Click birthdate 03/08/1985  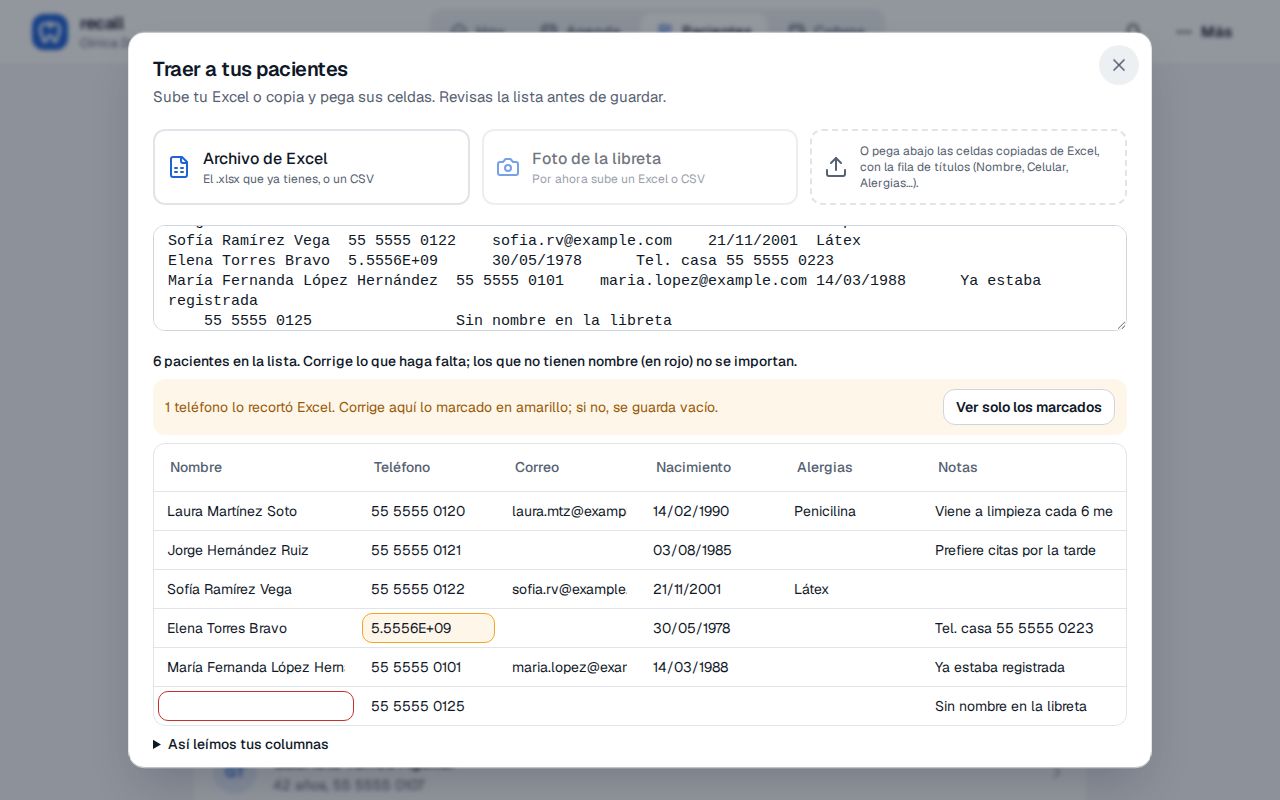point(710,550)
